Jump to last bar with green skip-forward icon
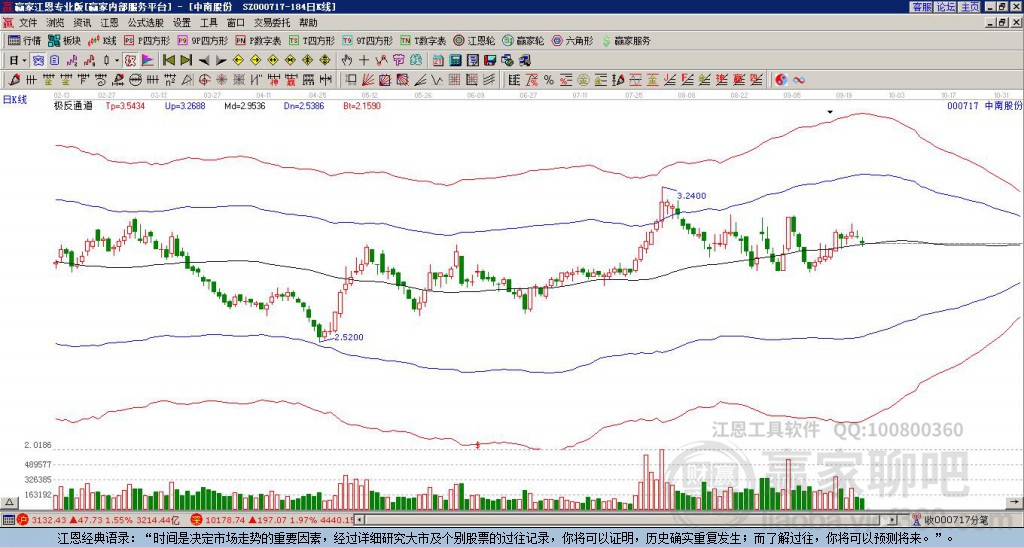 click(x=185, y=61)
